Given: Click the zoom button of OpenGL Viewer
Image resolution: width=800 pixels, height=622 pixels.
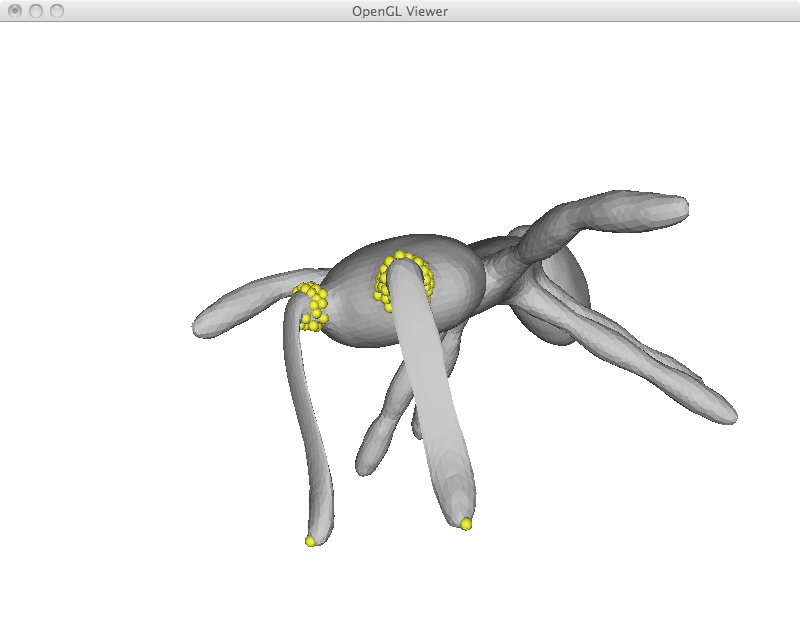Looking at the screenshot, I should tap(57, 11).
